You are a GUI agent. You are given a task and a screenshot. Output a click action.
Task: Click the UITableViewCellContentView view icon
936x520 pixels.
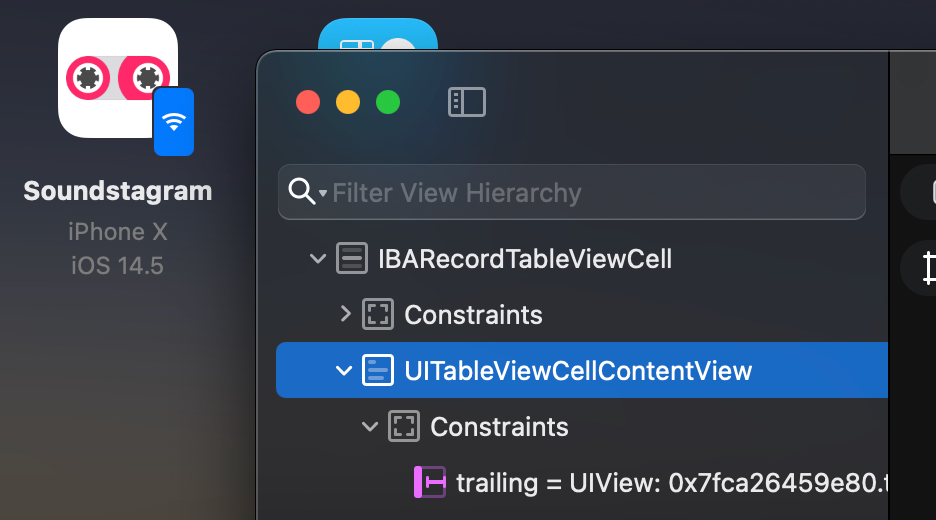[378, 370]
